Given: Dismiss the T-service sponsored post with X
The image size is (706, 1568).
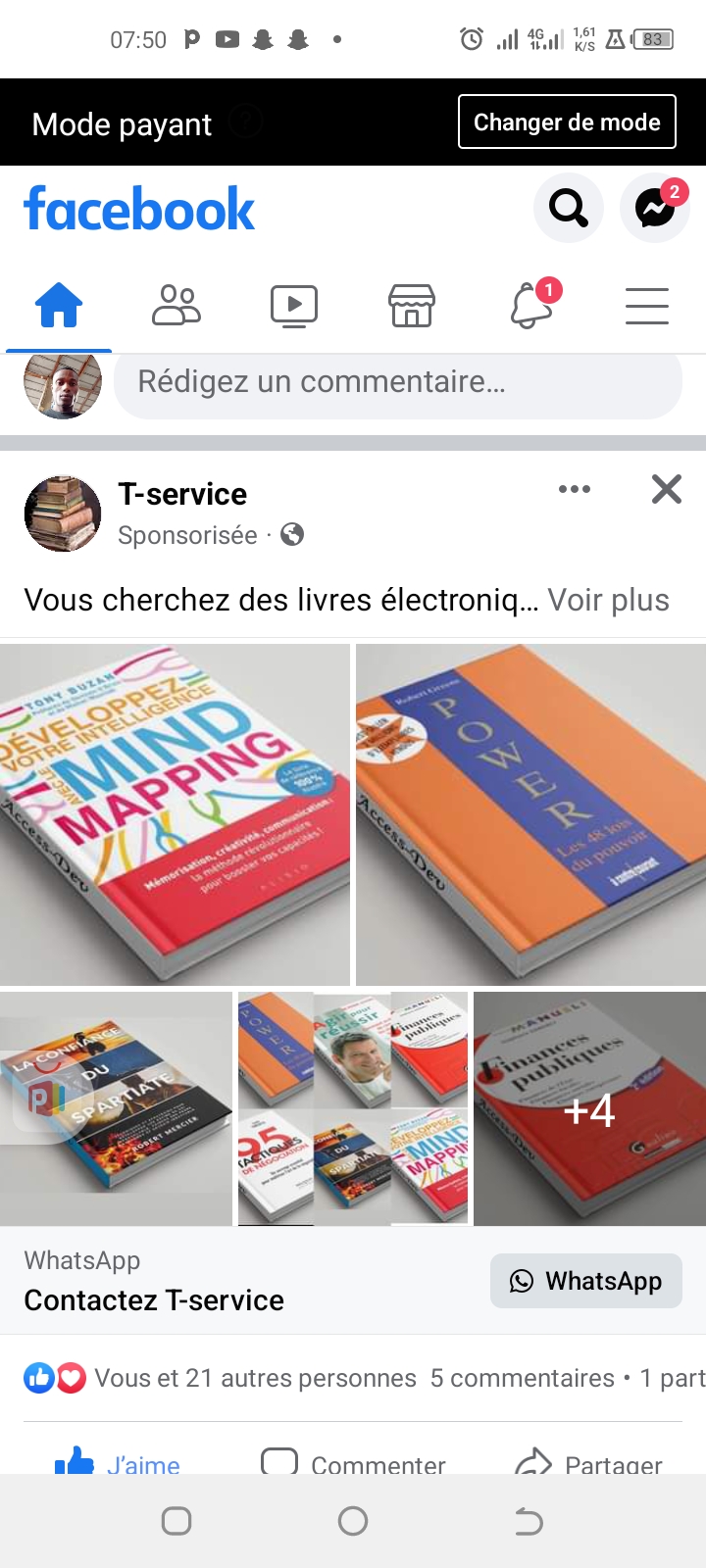Looking at the screenshot, I should 667,489.
